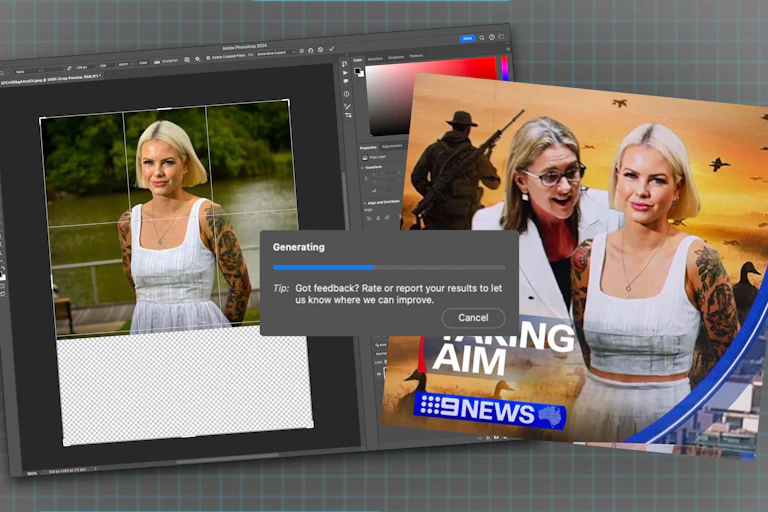
Task: Click the Generating progress bar
Action: click(x=389, y=268)
